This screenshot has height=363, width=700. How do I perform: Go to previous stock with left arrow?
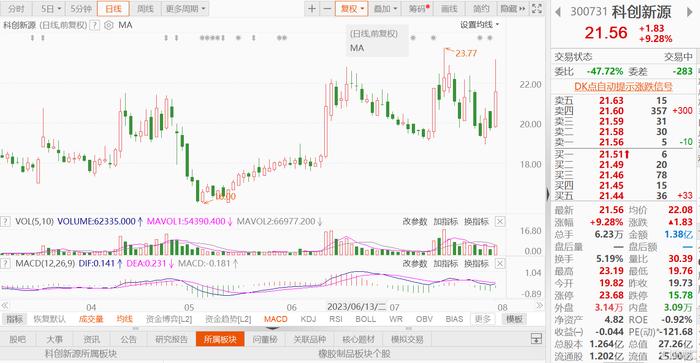558,12
